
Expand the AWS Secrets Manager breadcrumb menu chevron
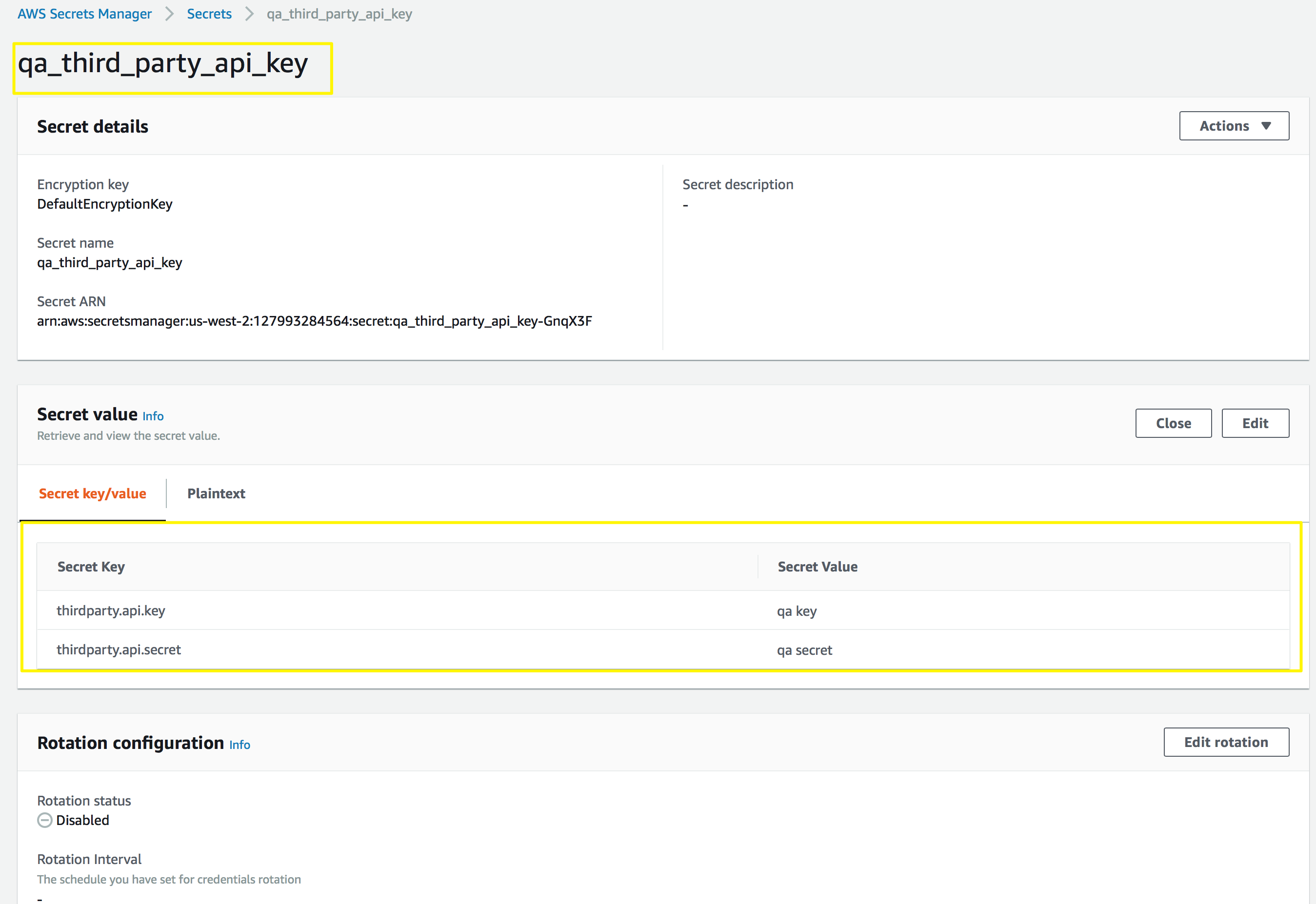(168, 14)
